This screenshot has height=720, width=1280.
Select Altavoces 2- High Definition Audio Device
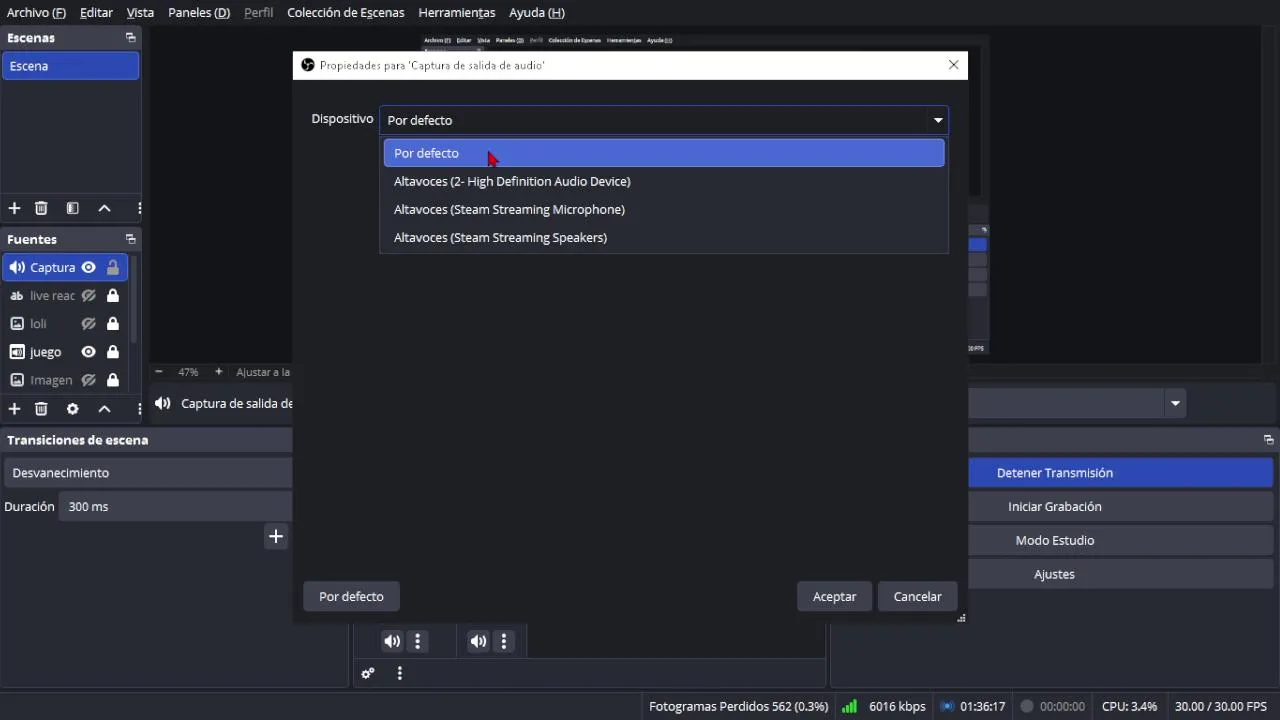coord(664,181)
